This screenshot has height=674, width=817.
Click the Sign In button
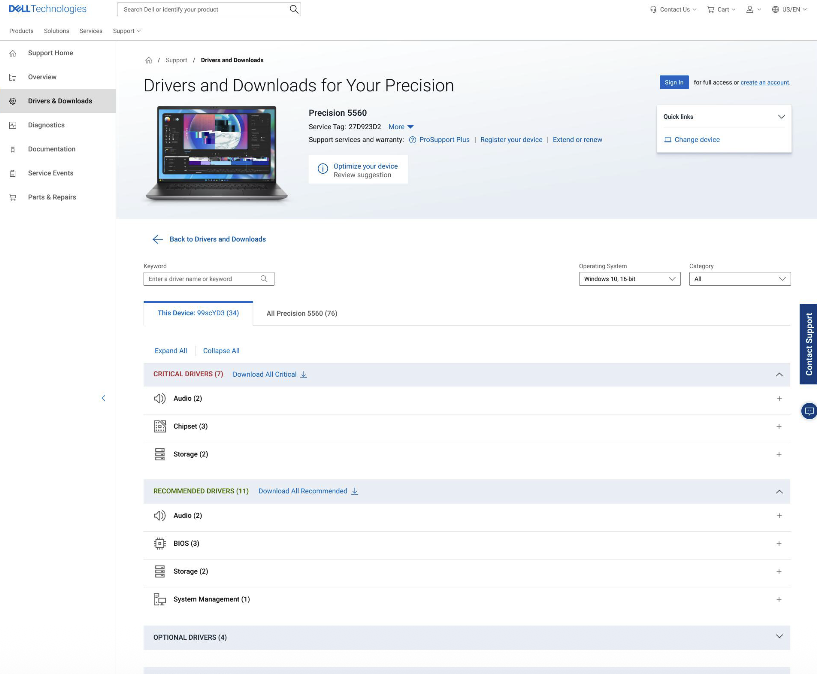point(674,82)
